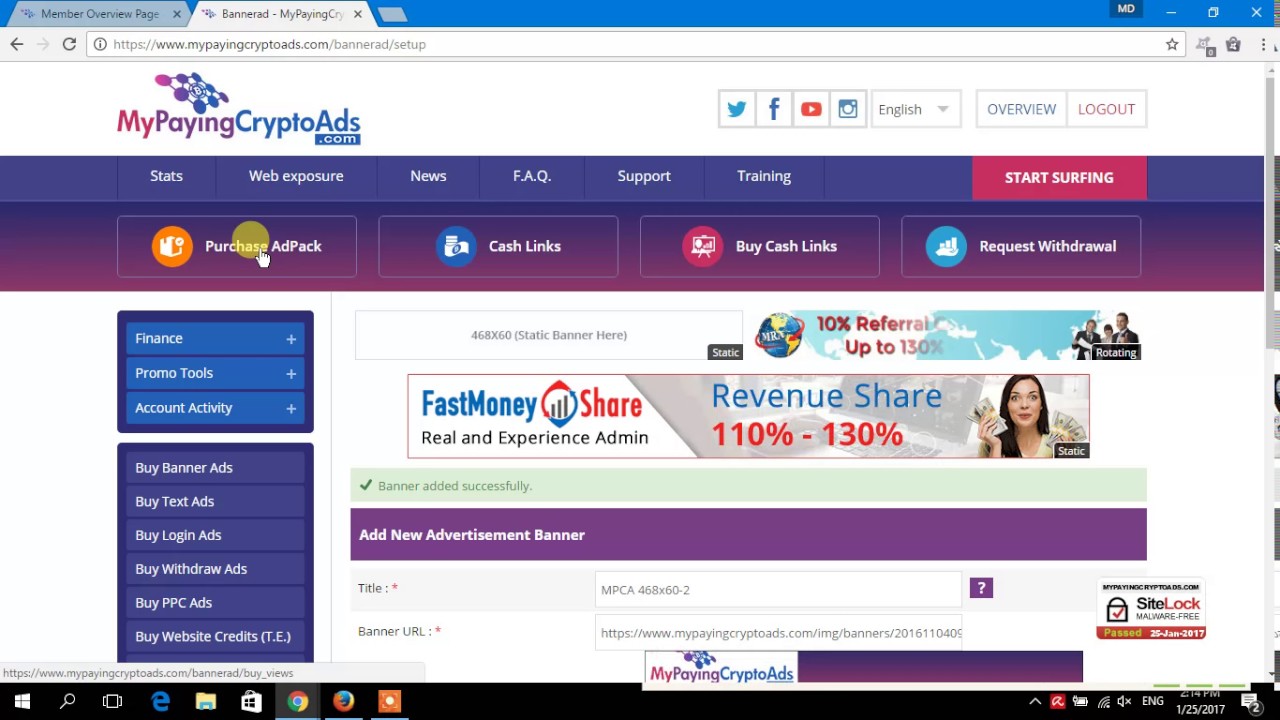Click the Avira antivirus tray icon
The width and height of the screenshot is (1280, 720).
pos(1058,702)
